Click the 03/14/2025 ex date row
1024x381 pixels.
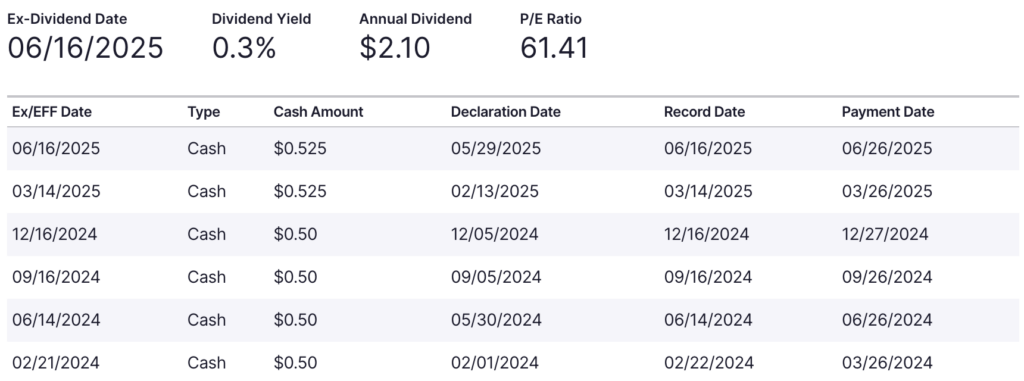coord(513,191)
